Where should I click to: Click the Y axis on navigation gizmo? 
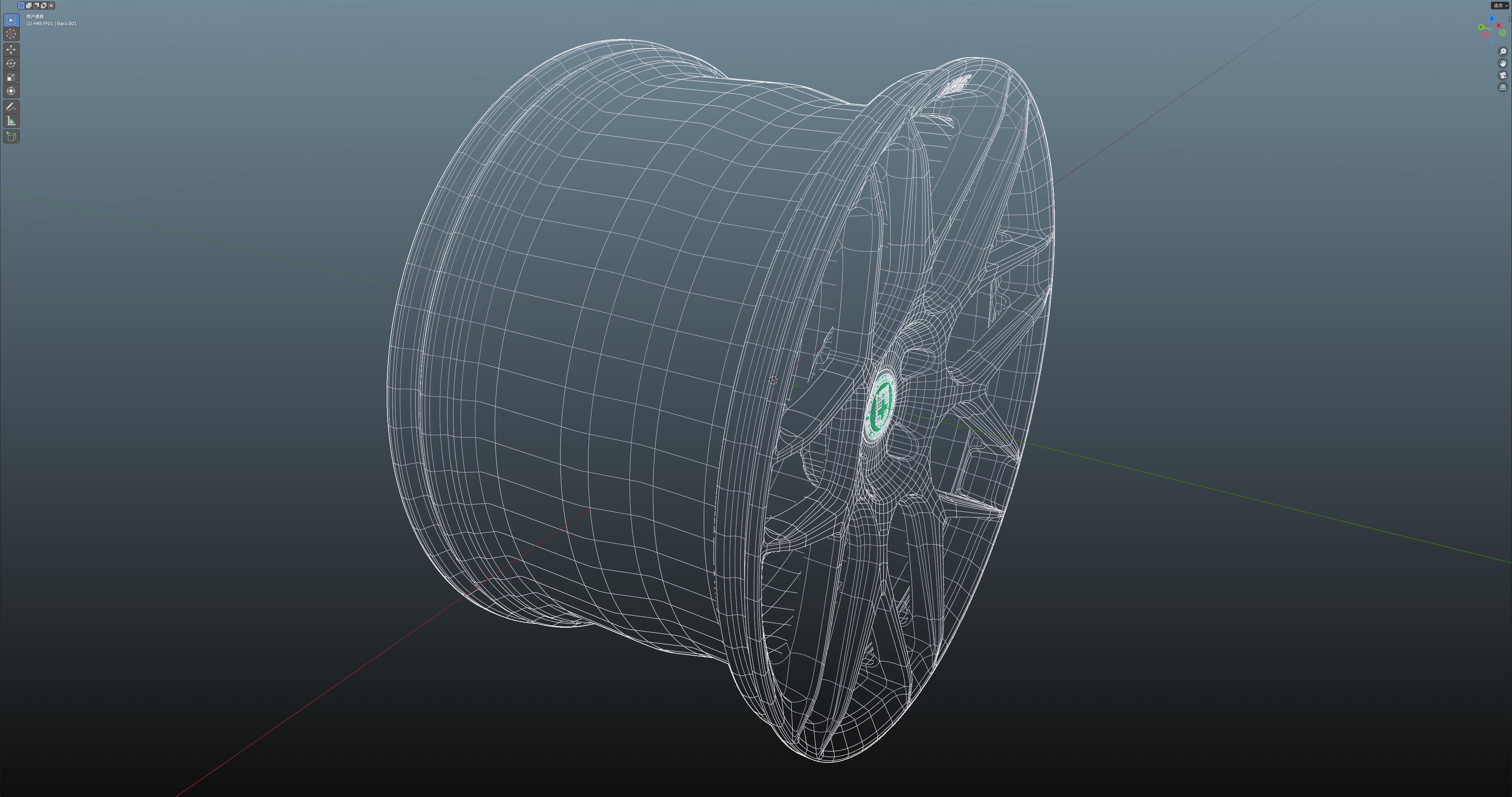[x=1481, y=27]
